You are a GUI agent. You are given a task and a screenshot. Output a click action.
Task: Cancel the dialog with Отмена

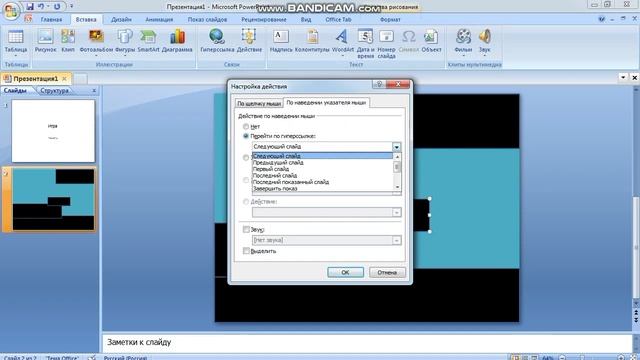[x=387, y=272]
